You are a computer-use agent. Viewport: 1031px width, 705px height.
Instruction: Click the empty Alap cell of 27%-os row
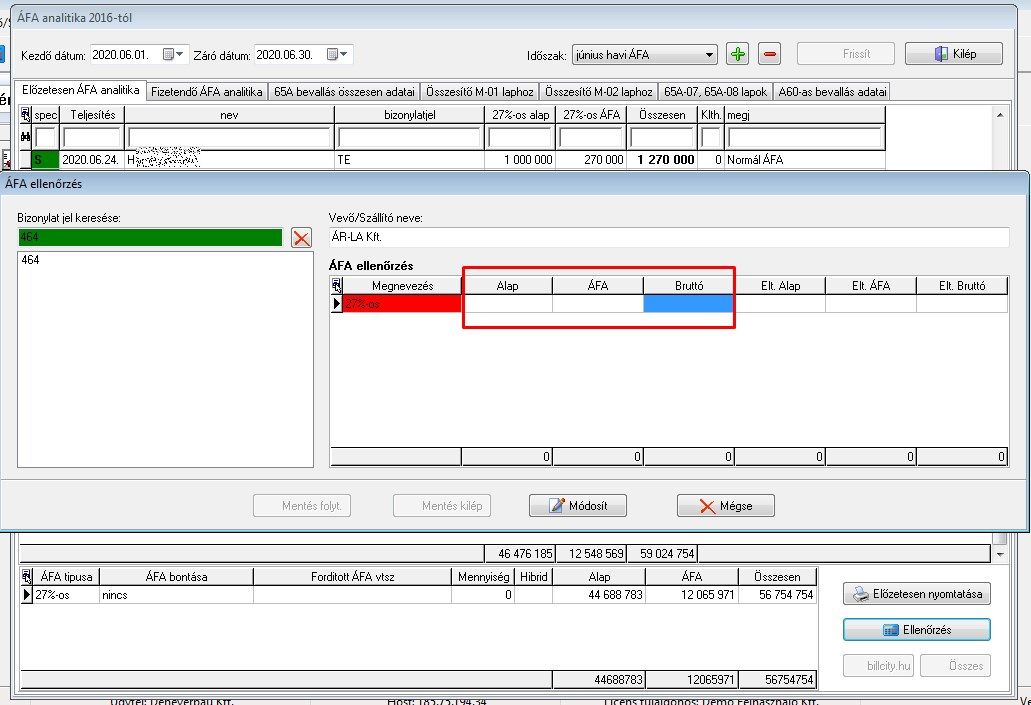pyautogui.click(x=507, y=303)
